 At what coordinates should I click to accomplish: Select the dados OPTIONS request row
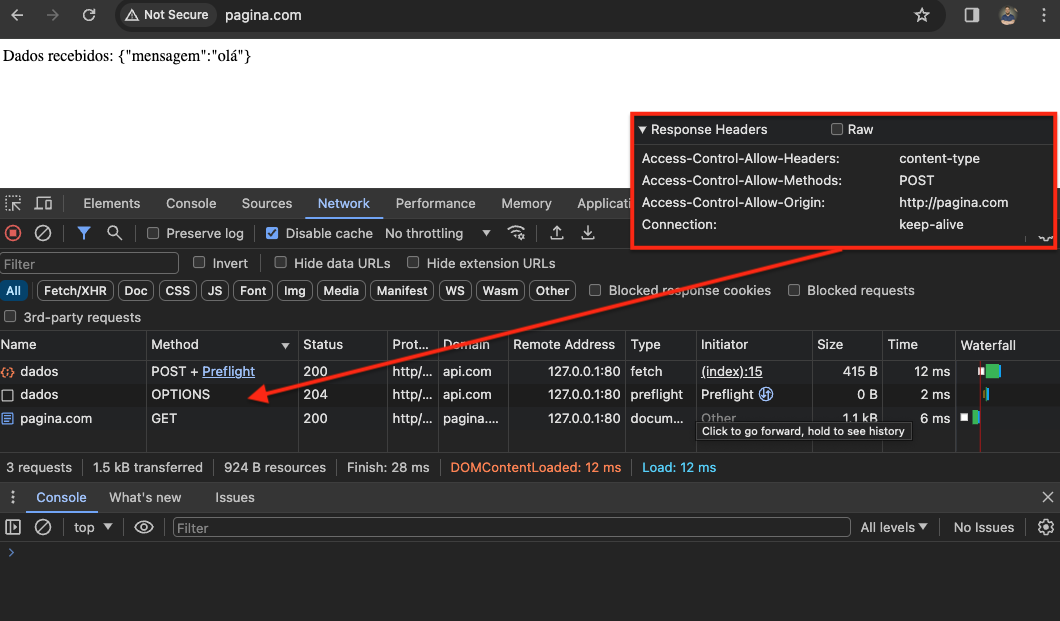point(530,394)
